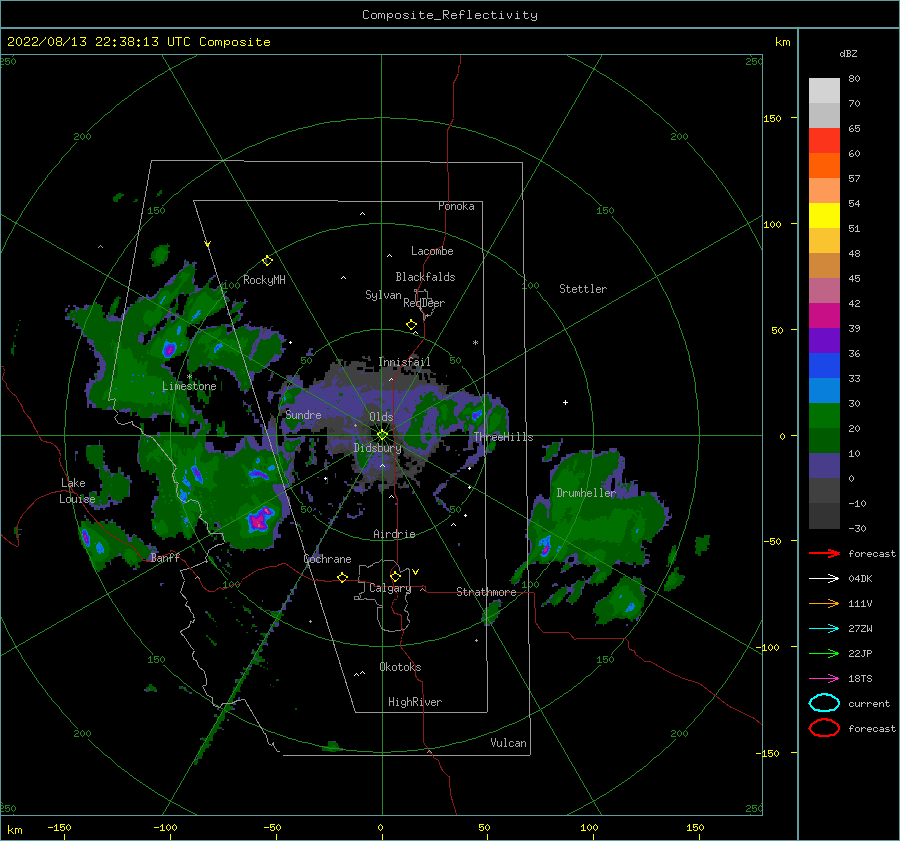
Task: Click the magenta storm core west of Drumheller
Action: coord(545,546)
